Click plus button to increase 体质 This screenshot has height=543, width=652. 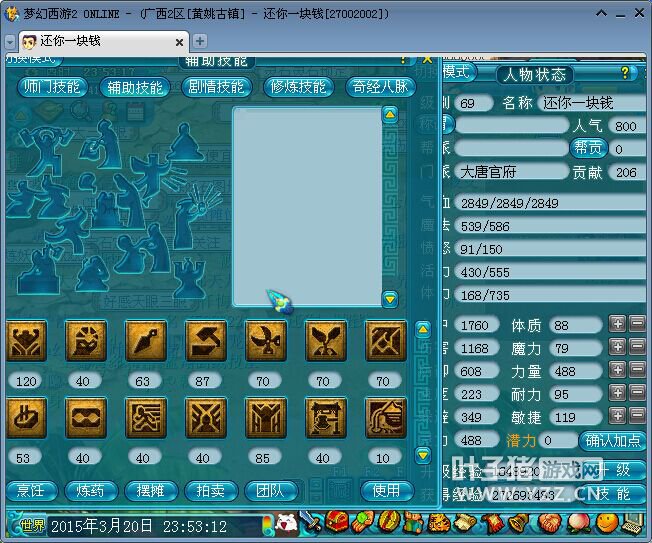point(618,324)
